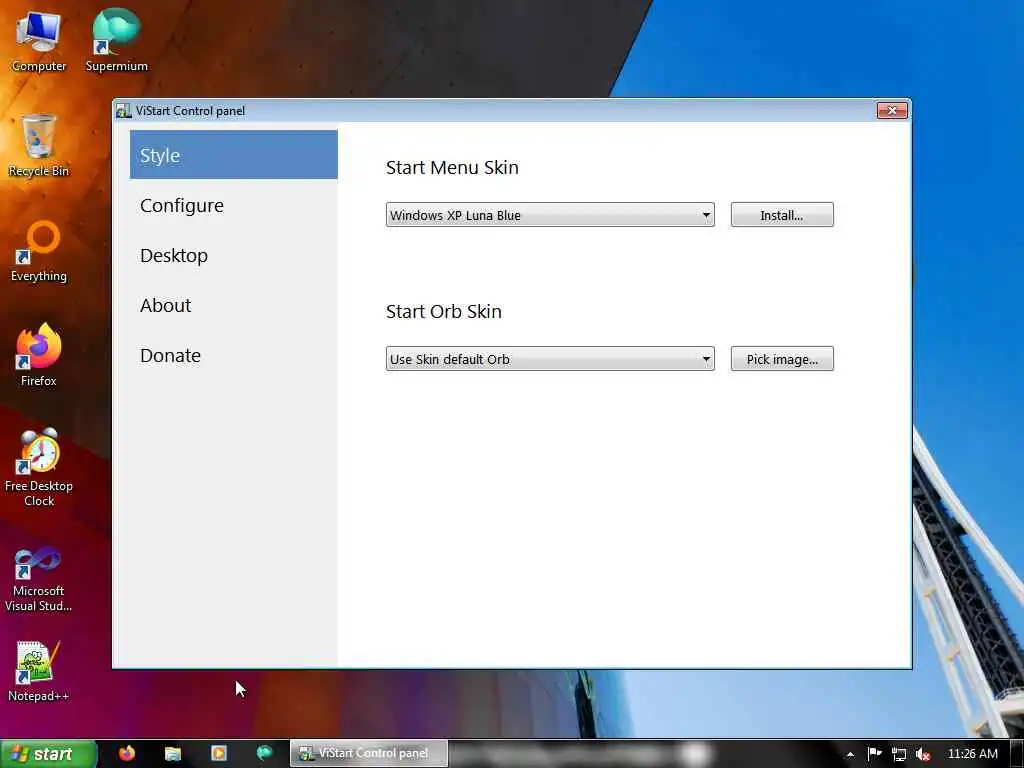Select the Free Desktop Clock shortcut
1024x768 pixels.
coord(39,468)
